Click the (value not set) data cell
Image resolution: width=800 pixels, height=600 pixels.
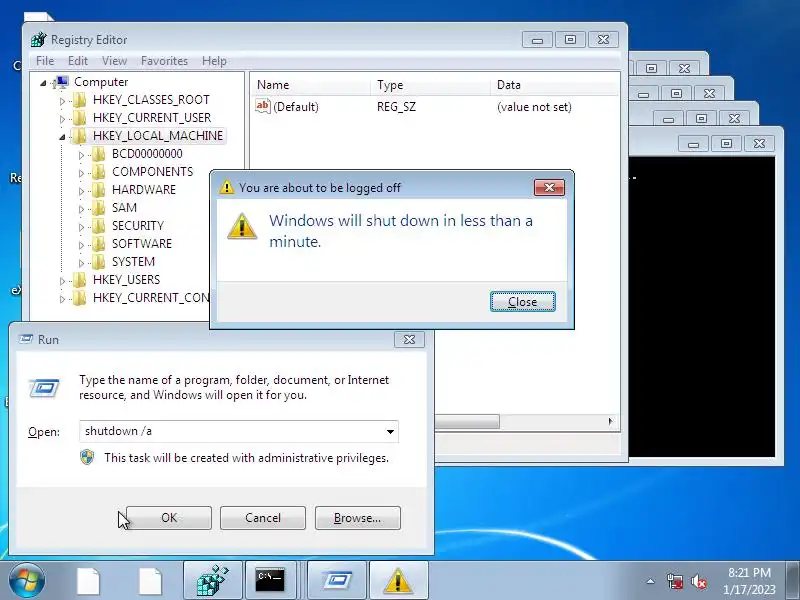[534, 107]
